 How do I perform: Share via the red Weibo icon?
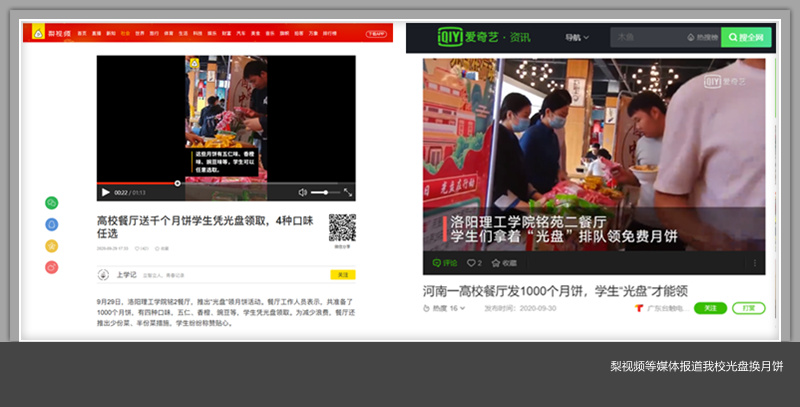(x=52, y=267)
